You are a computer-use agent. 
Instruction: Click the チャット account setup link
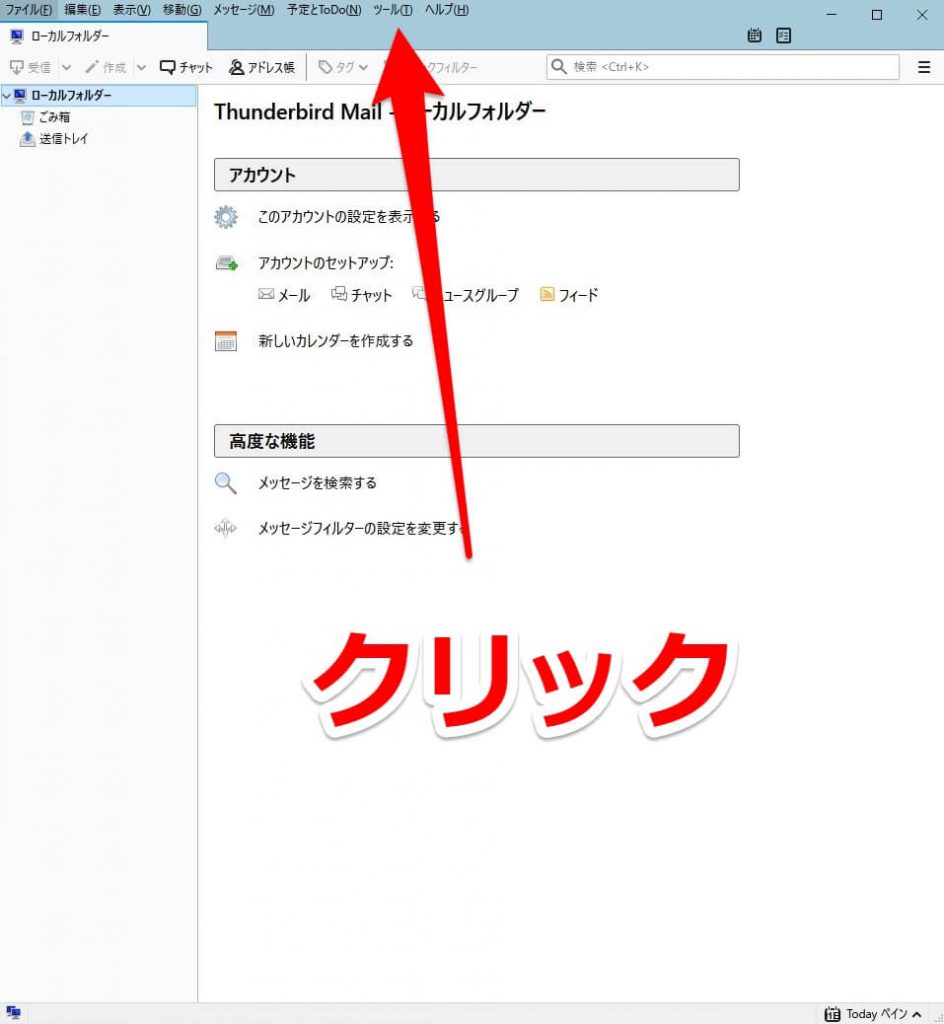coord(362,295)
